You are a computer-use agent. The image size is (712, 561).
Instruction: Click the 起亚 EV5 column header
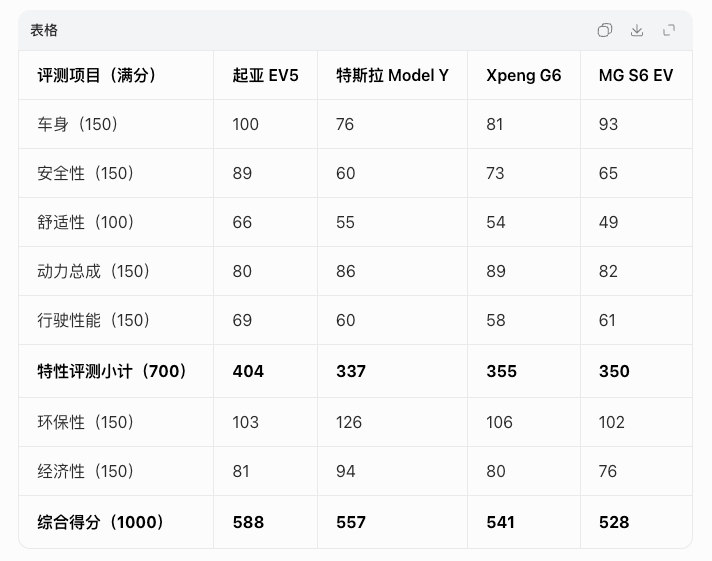[x=266, y=75]
